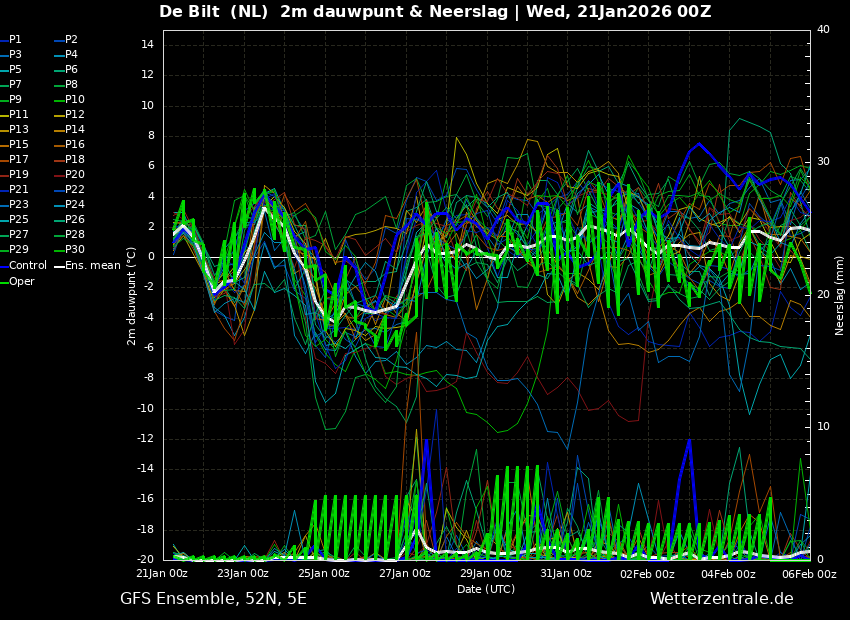This screenshot has height=620, width=850.
Task: Select the 27Jan 00z date tick
Action: (405, 573)
